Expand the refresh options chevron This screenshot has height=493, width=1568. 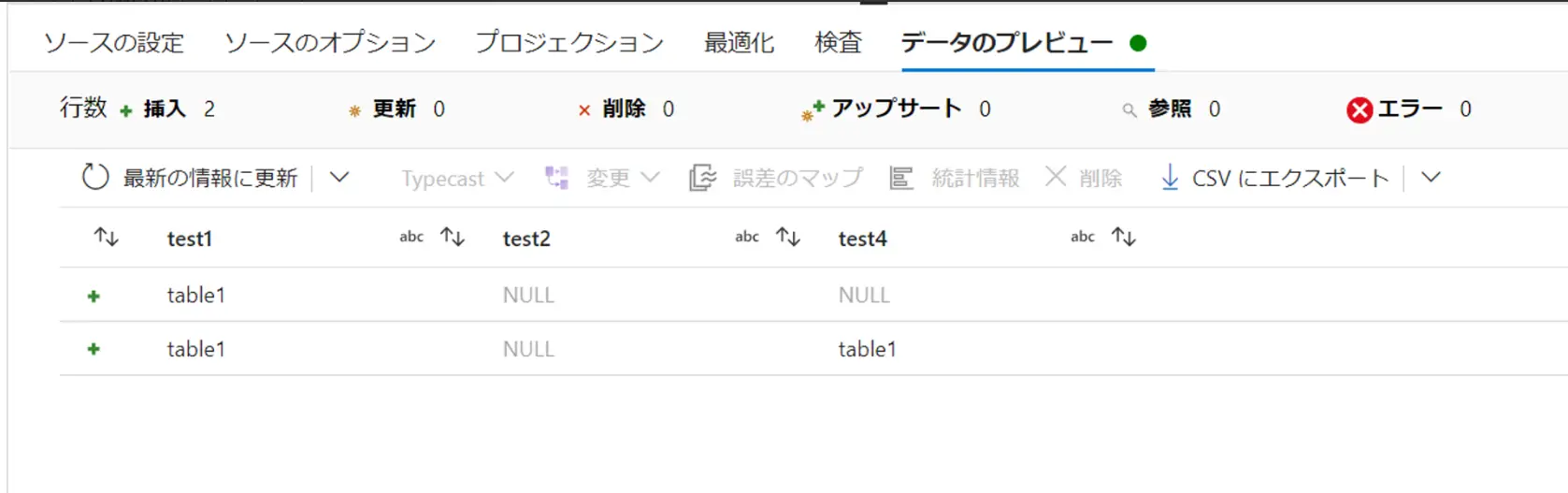point(339,177)
